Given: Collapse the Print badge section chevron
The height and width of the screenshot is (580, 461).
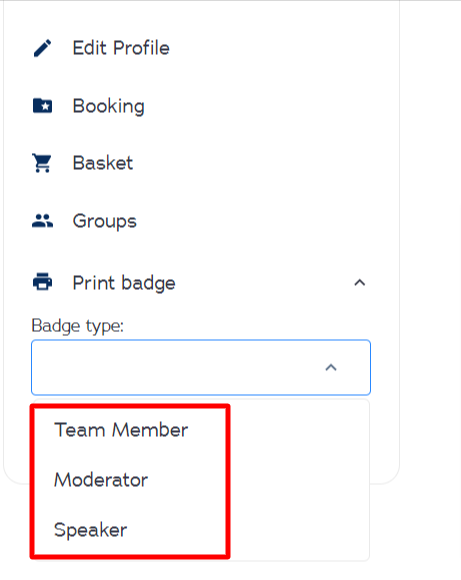Looking at the screenshot, I should (x=360, y=283).
